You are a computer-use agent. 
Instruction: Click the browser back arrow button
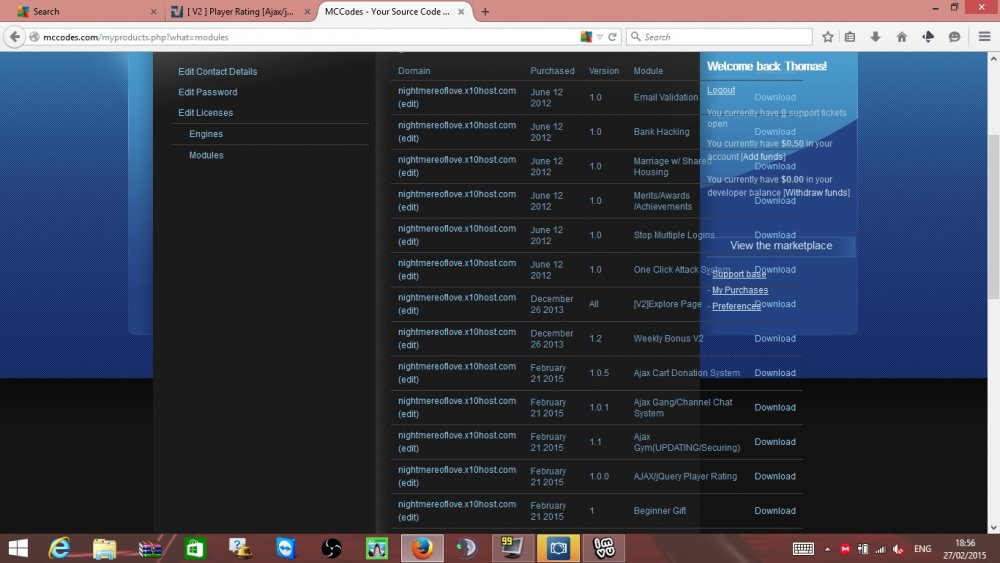15,37
